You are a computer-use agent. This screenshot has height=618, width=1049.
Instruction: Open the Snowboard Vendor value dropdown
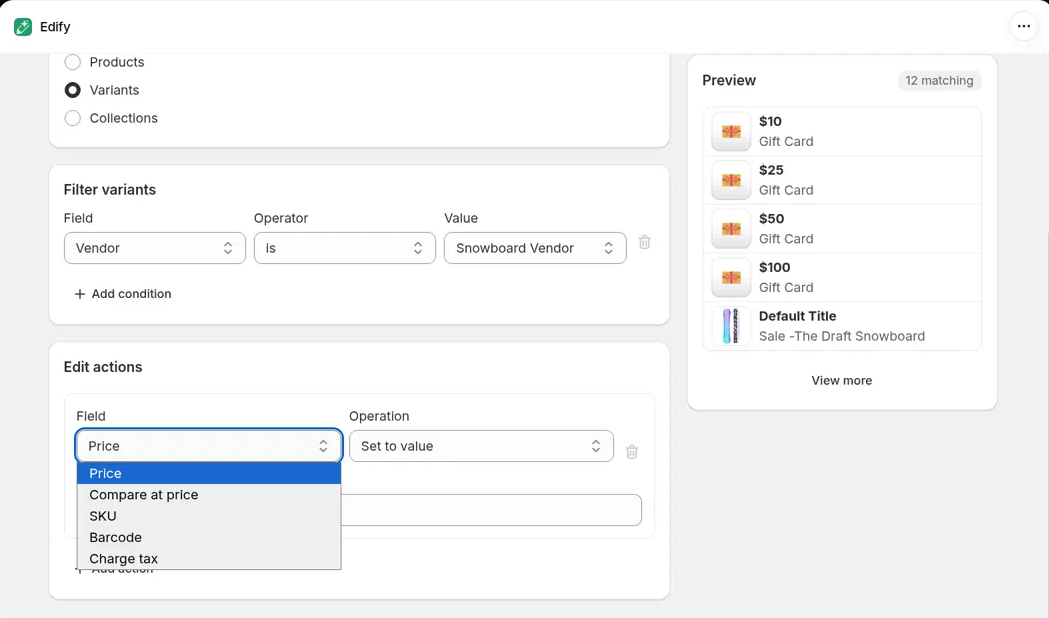[535, 248]
